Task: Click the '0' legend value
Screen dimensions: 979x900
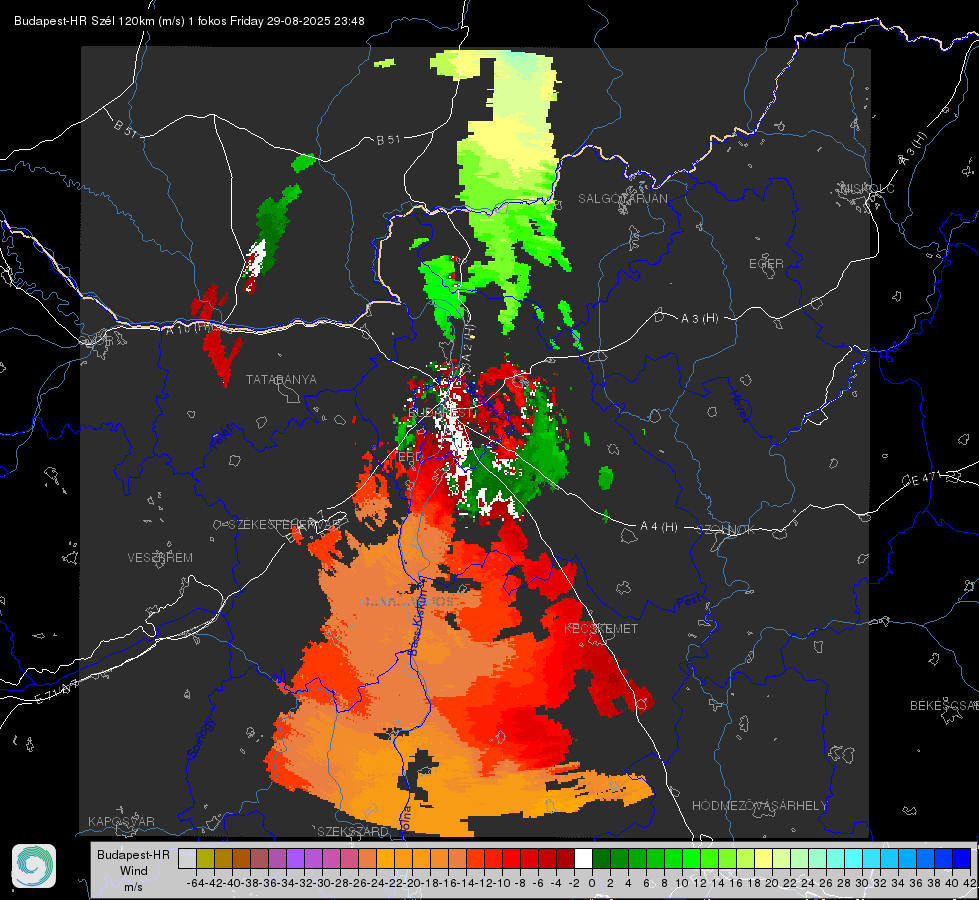Action: coord(592,883)
